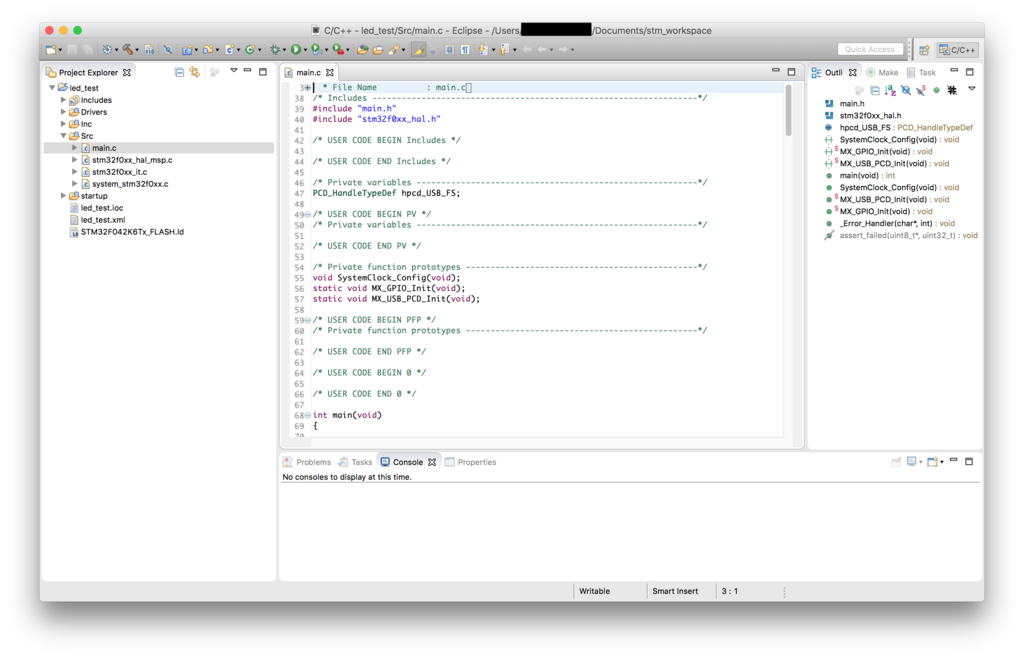Close the main.c editor tab

point(330,72)
